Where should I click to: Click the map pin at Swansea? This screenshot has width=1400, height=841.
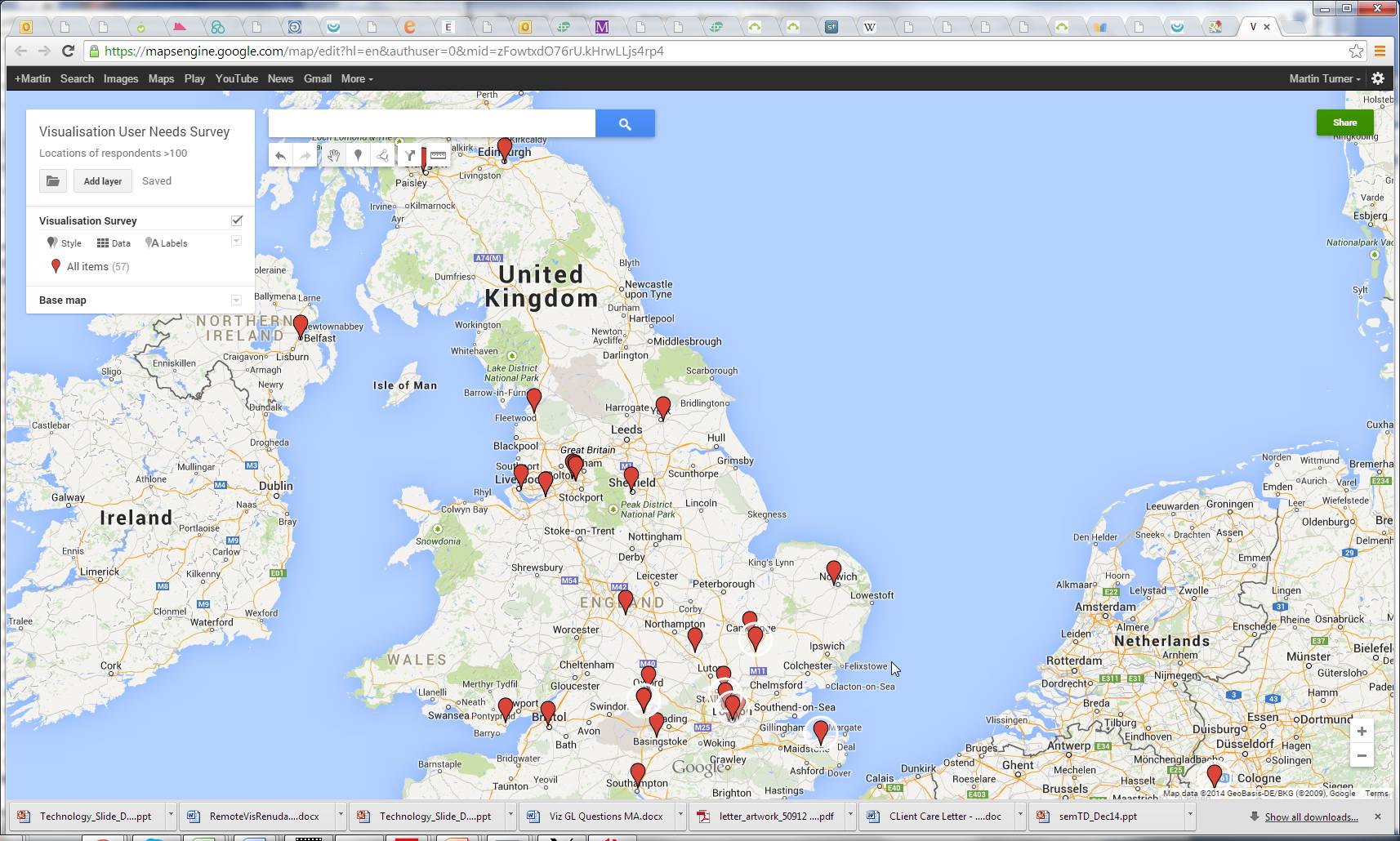pos(506,709)
